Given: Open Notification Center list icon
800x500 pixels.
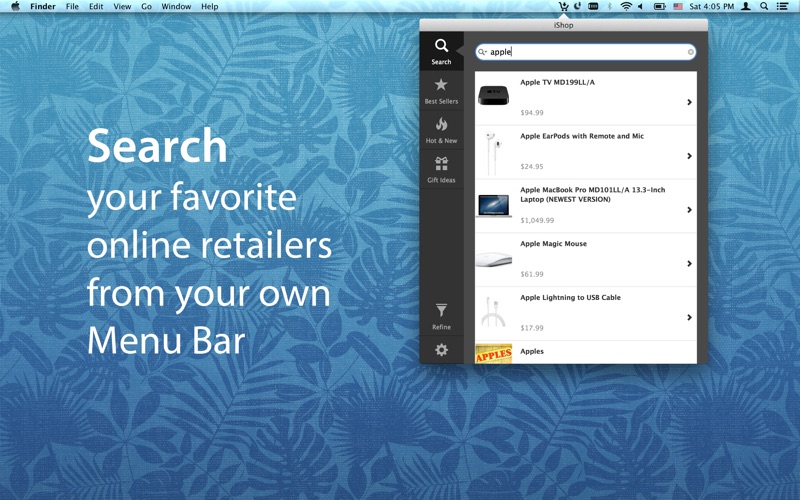Looking at the screenshot, I should pyautogui.click(x=782, y=6).
